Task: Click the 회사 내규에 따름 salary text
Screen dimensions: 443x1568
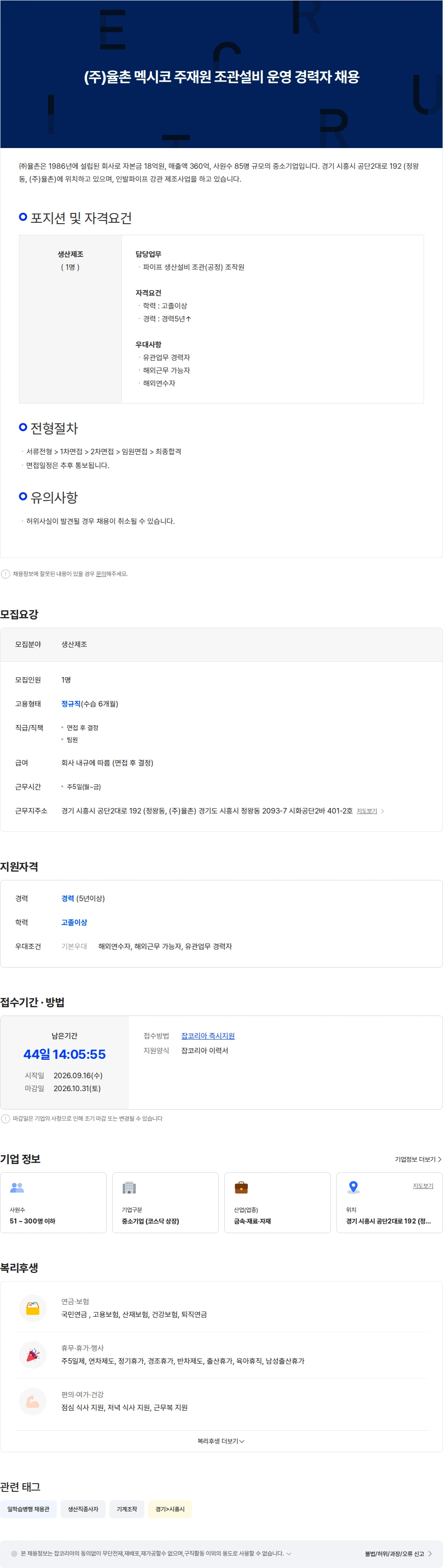Action: click(x=107, y=762)
